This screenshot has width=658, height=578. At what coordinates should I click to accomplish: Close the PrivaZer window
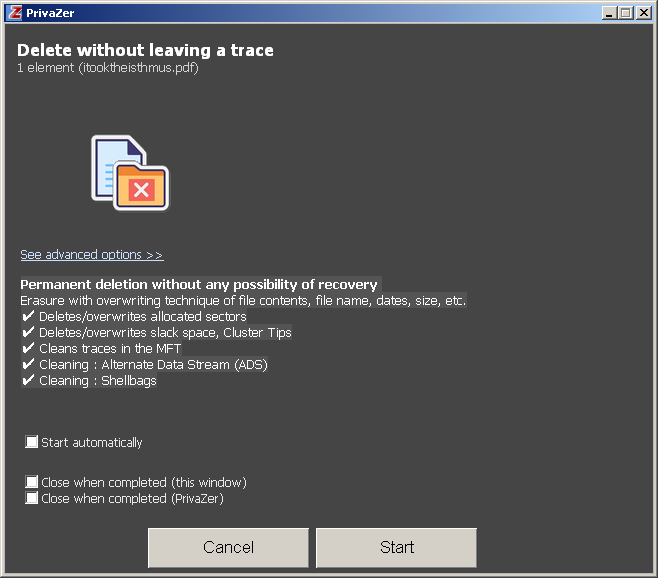click(644, 13)
